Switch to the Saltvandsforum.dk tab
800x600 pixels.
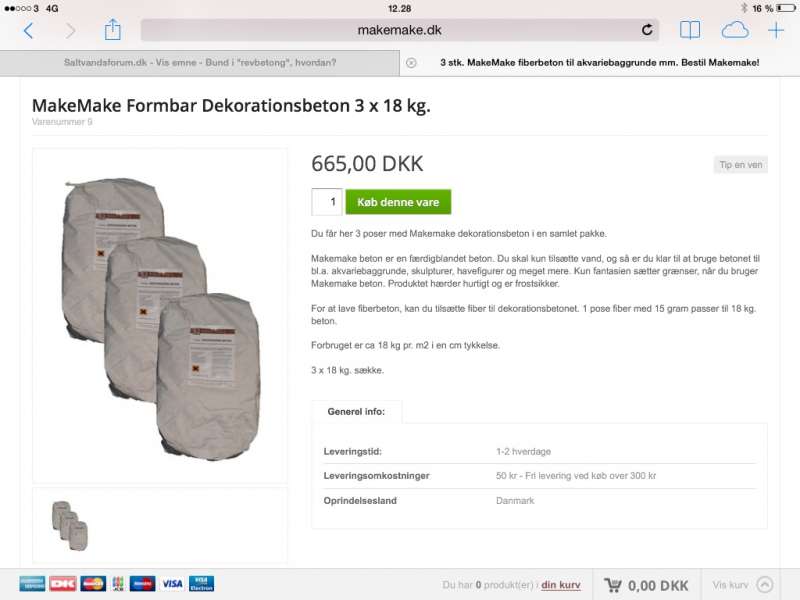(200, 63)
